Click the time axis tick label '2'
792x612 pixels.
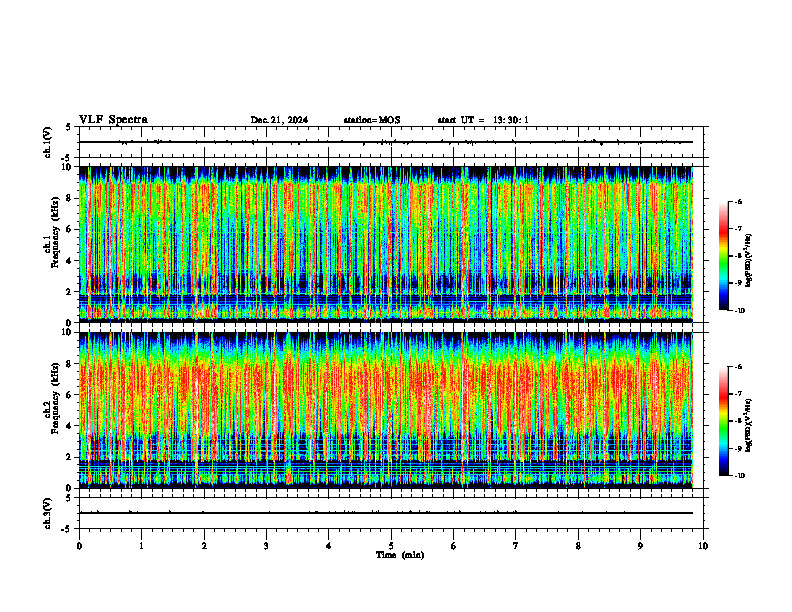[x=204, y=546]
